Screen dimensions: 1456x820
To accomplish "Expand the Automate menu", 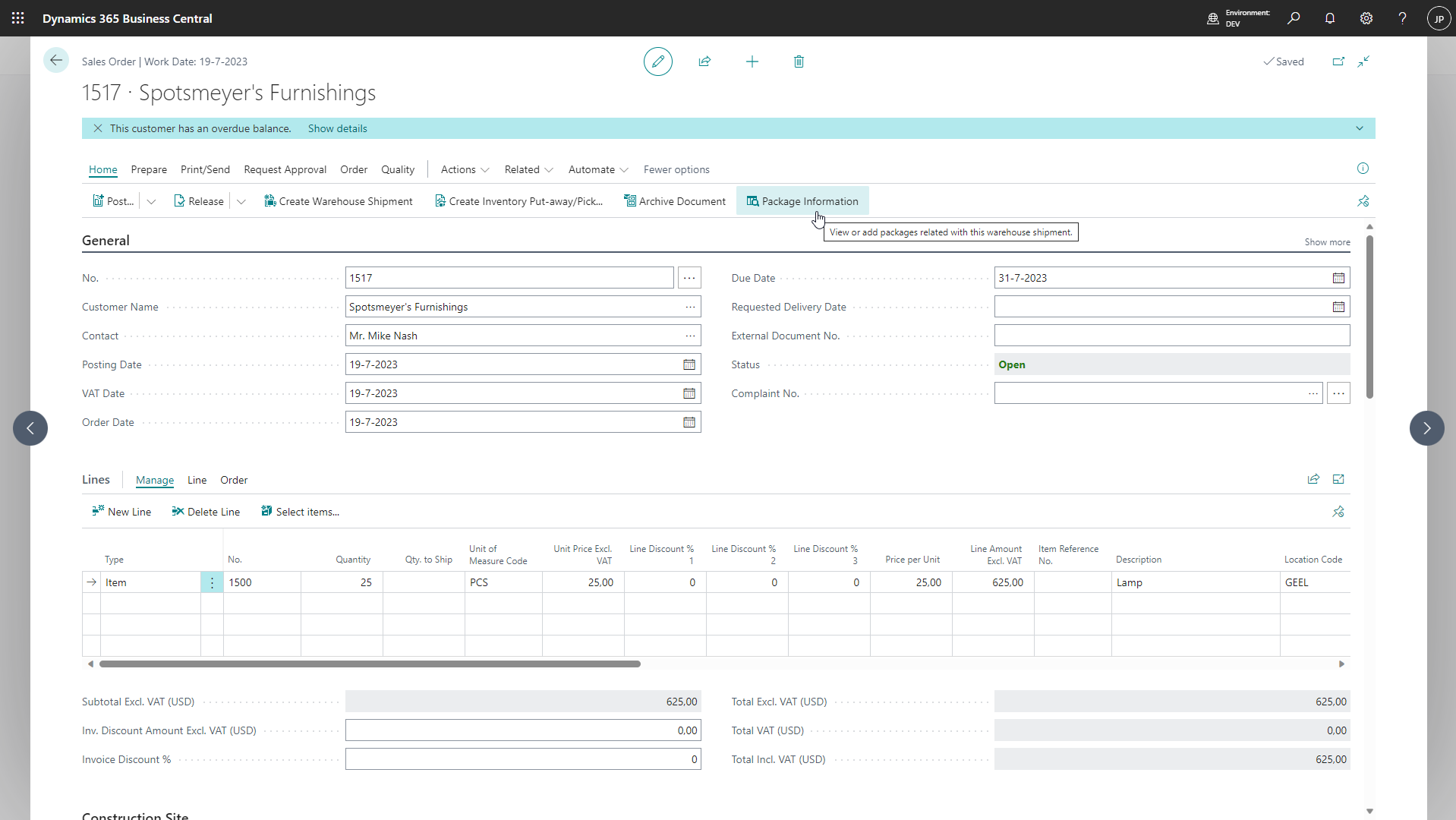I will click(x=598, y=169).
